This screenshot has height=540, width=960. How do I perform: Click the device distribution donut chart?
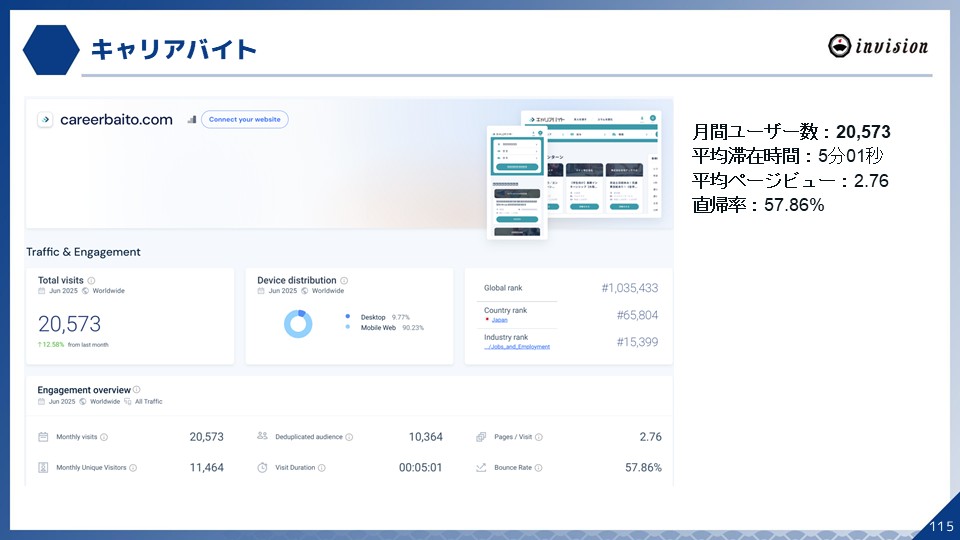coord(298,323)
